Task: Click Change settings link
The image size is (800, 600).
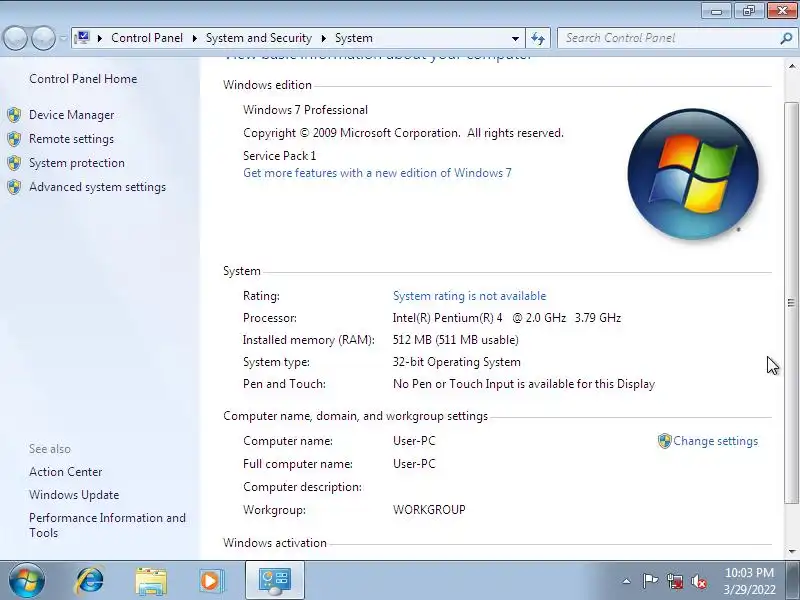Action: 715,441
